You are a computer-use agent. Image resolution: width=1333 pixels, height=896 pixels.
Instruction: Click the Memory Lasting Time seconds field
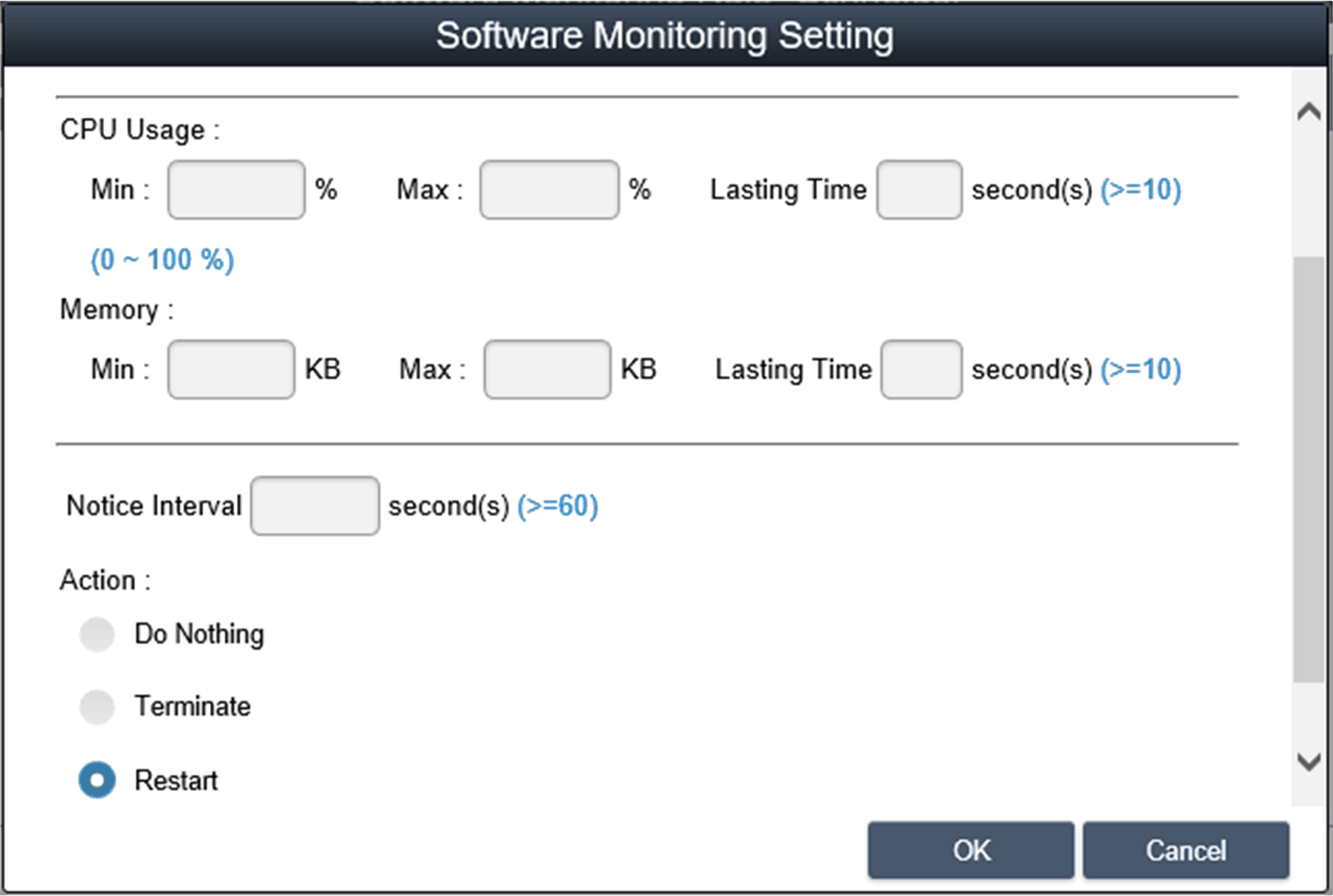click(921, 369)
